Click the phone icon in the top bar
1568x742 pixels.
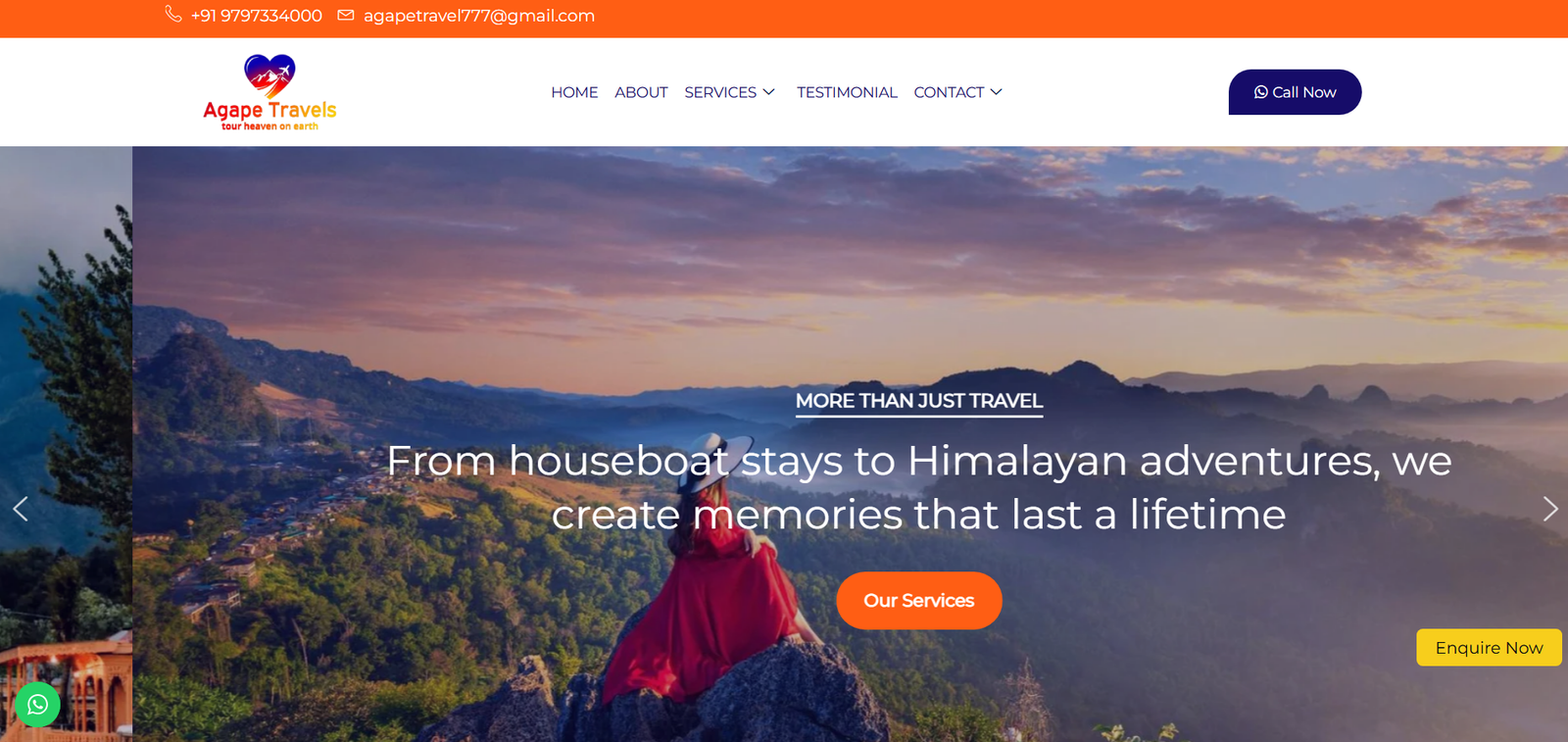click(173, 14)
